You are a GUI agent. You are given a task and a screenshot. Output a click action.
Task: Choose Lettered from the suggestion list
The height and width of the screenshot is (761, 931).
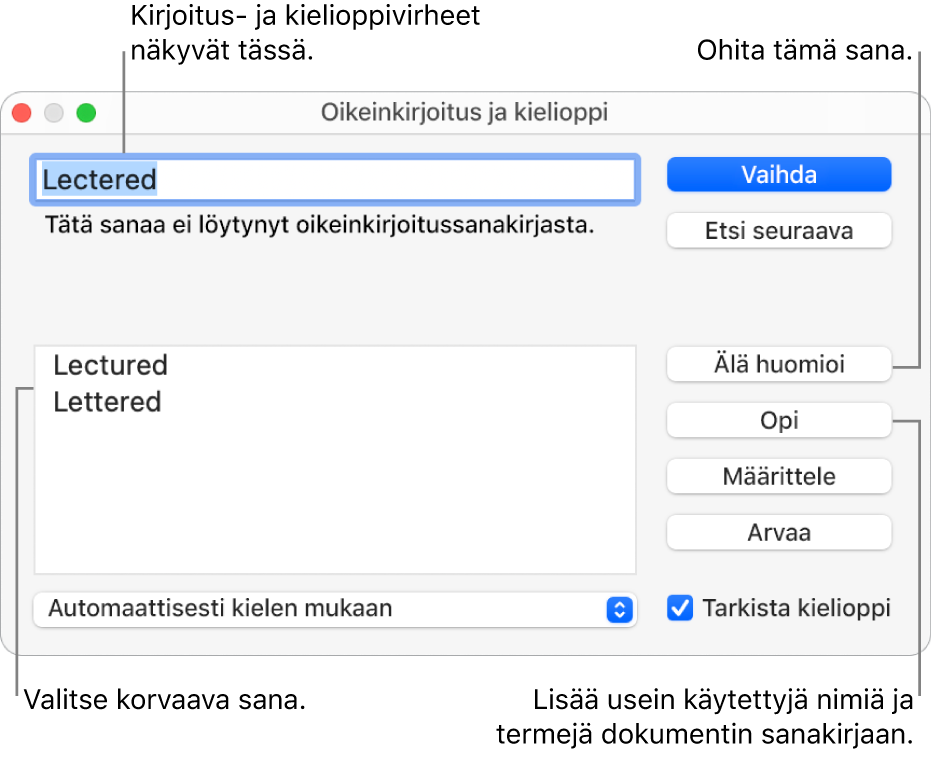coord(107,402)
